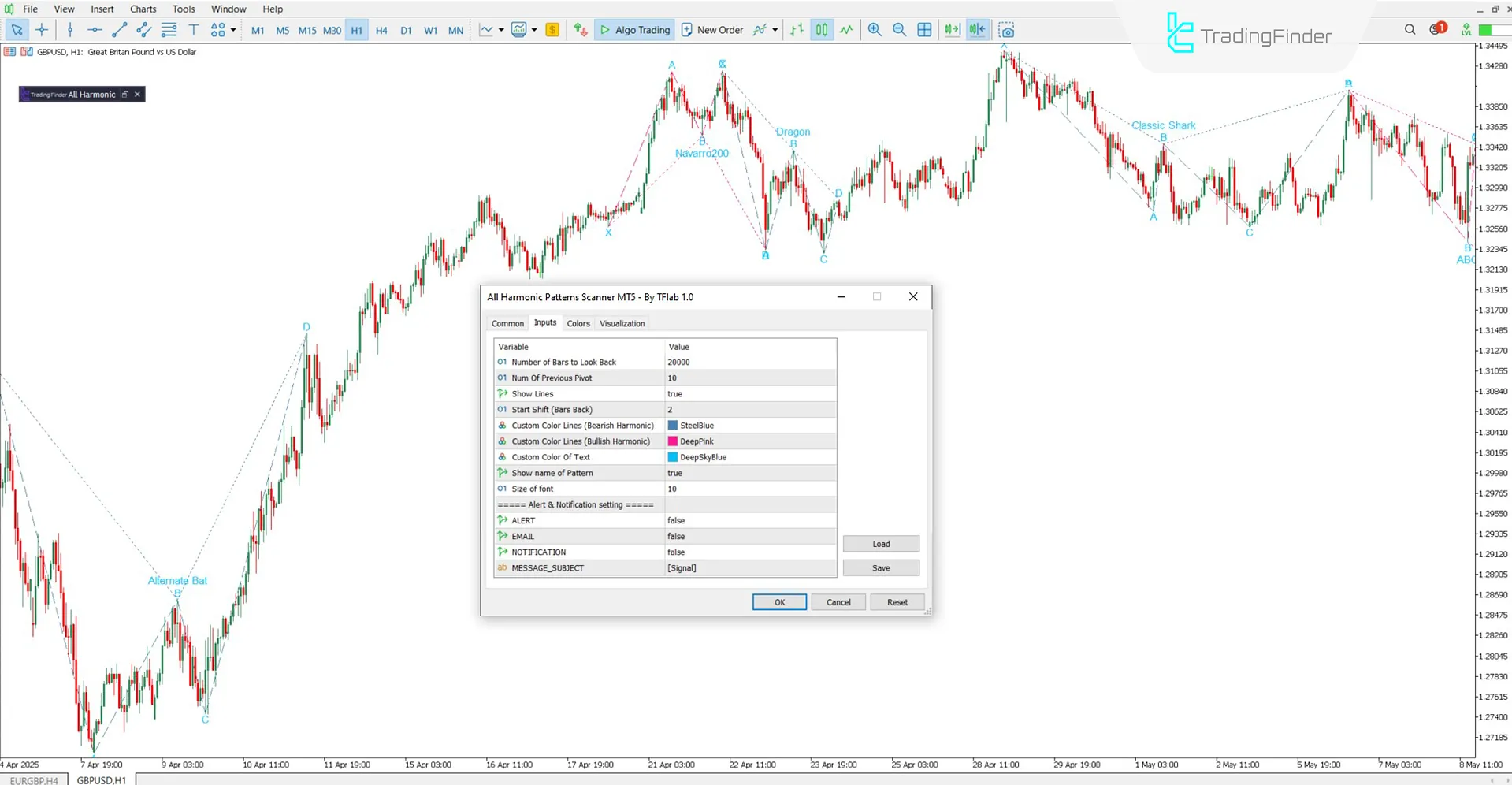
Task: Switch to the Colors tab
Action: 578,323
